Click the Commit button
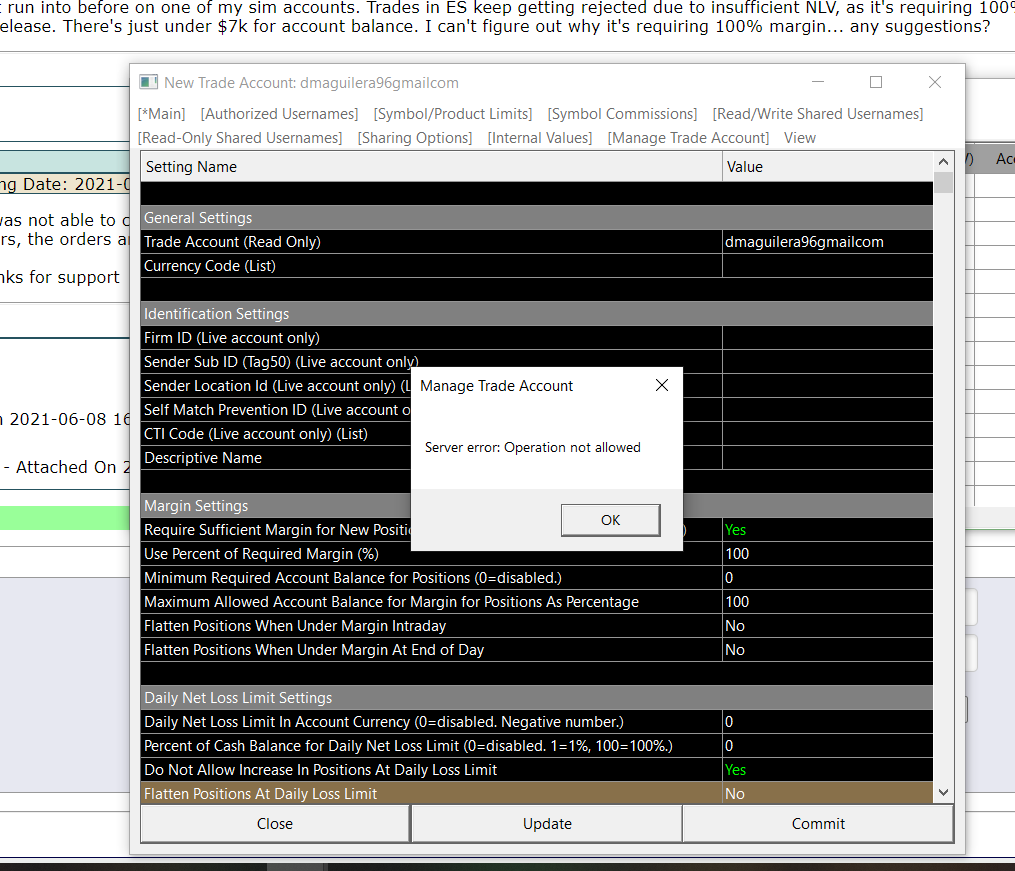Viewport: 1015px width, 871px height. point(818,824)
